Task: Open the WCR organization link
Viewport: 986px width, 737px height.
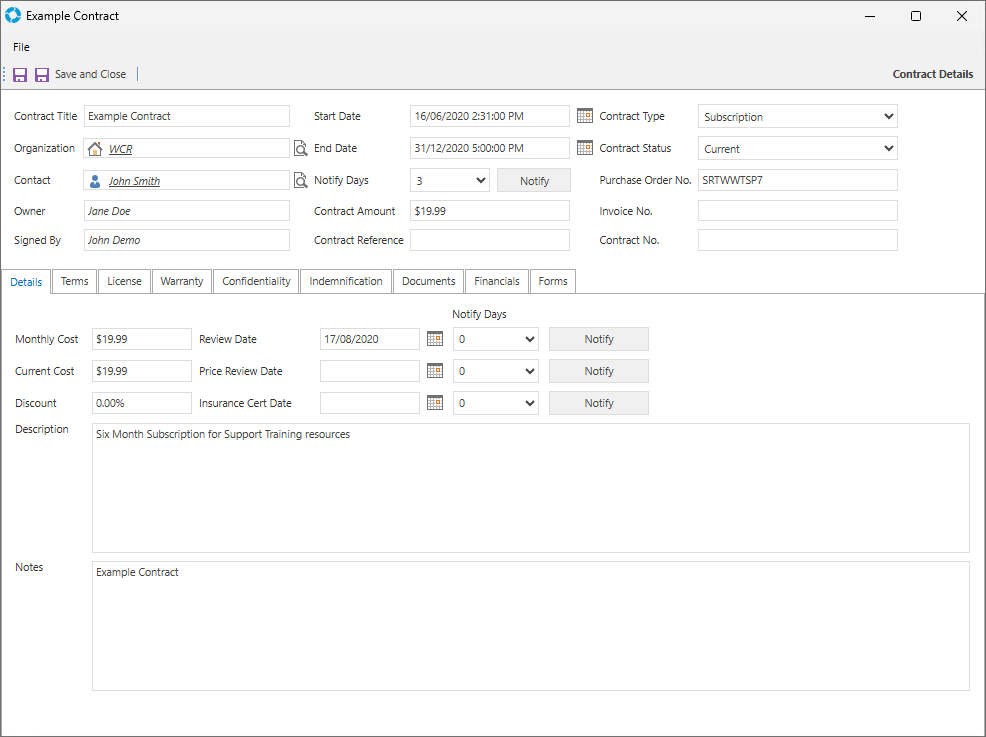Action: click(120, 149)
